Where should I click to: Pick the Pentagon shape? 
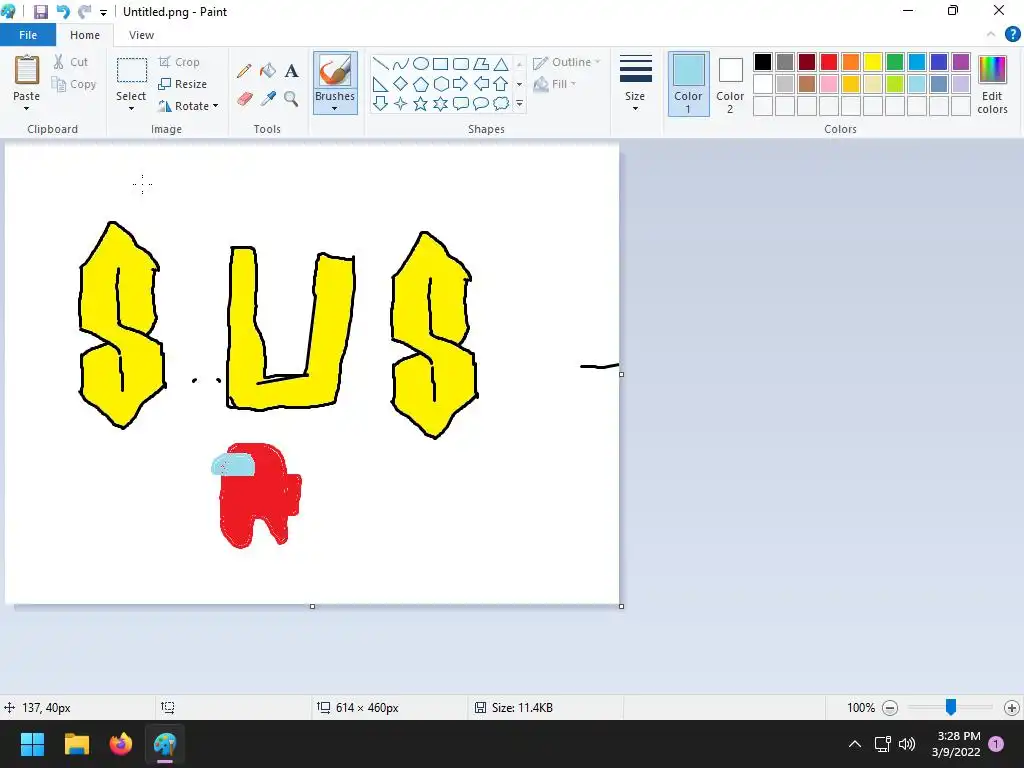coord(421,84)
